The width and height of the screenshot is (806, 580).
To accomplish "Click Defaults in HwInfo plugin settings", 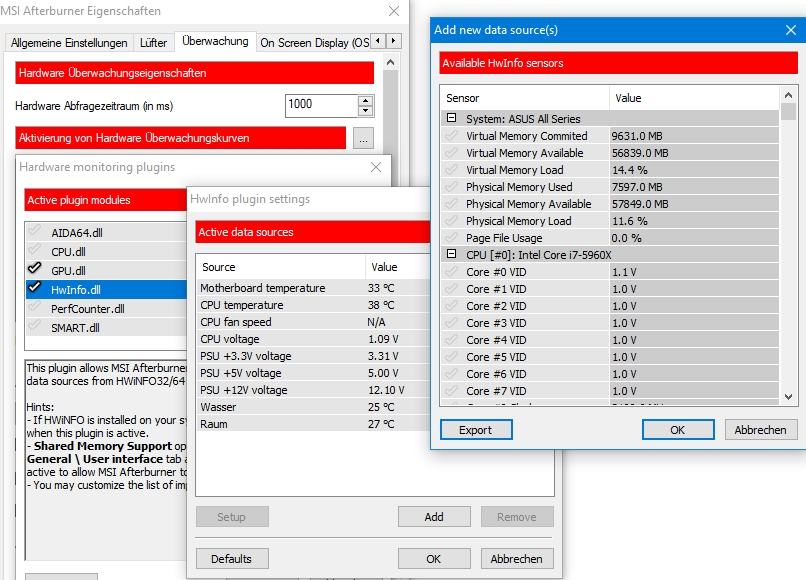I will [x=232, y=558].
